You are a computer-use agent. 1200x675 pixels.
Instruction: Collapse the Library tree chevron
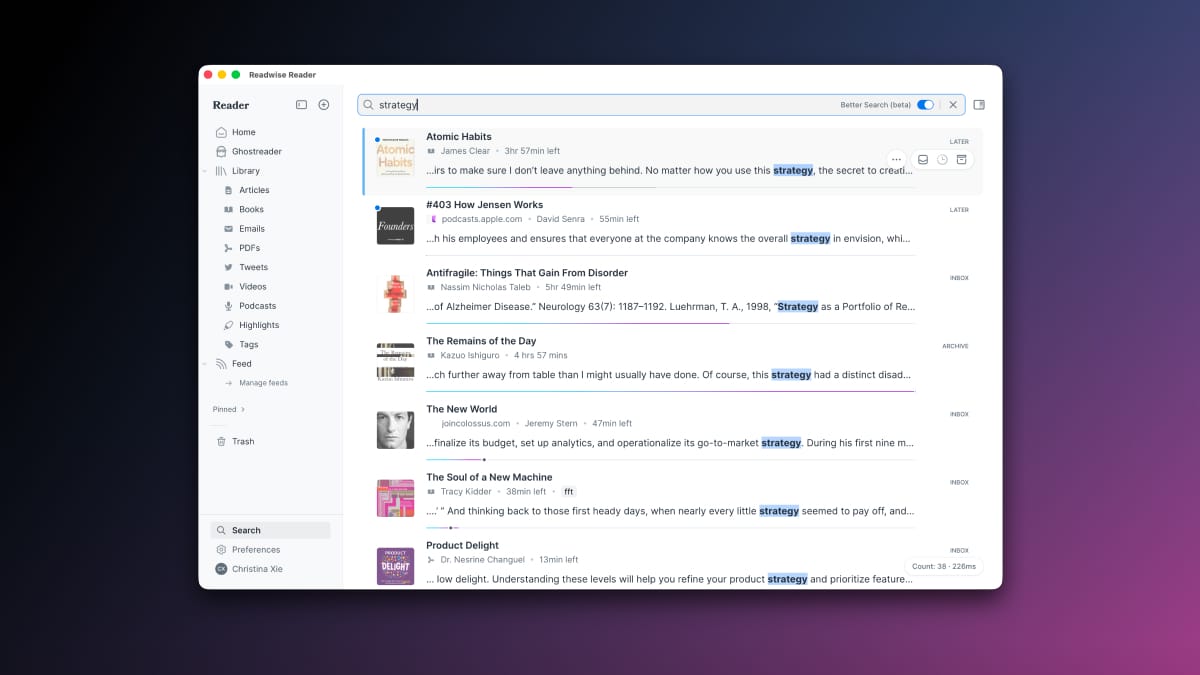coord(205,171)
